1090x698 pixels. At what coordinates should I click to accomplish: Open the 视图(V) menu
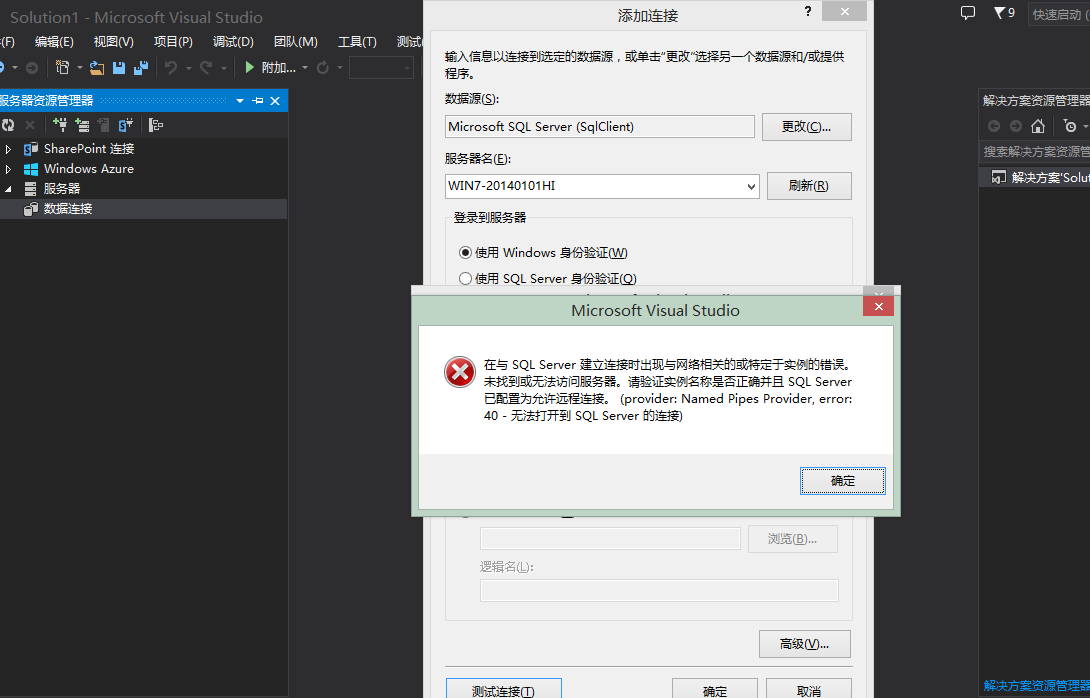(113, 42)
